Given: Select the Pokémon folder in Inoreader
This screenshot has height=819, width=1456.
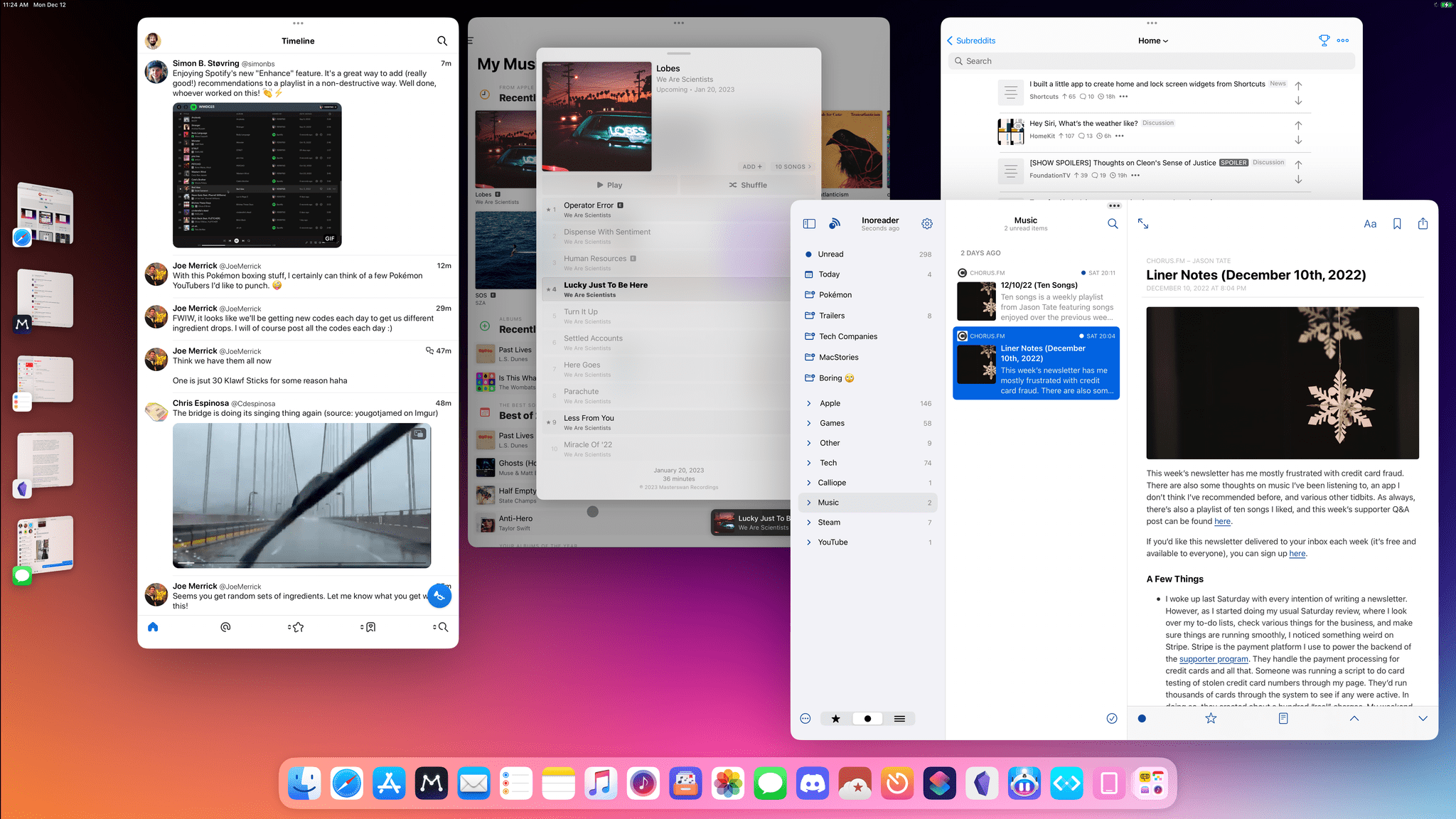Looking at the screenshot, I should coord(835,295).
